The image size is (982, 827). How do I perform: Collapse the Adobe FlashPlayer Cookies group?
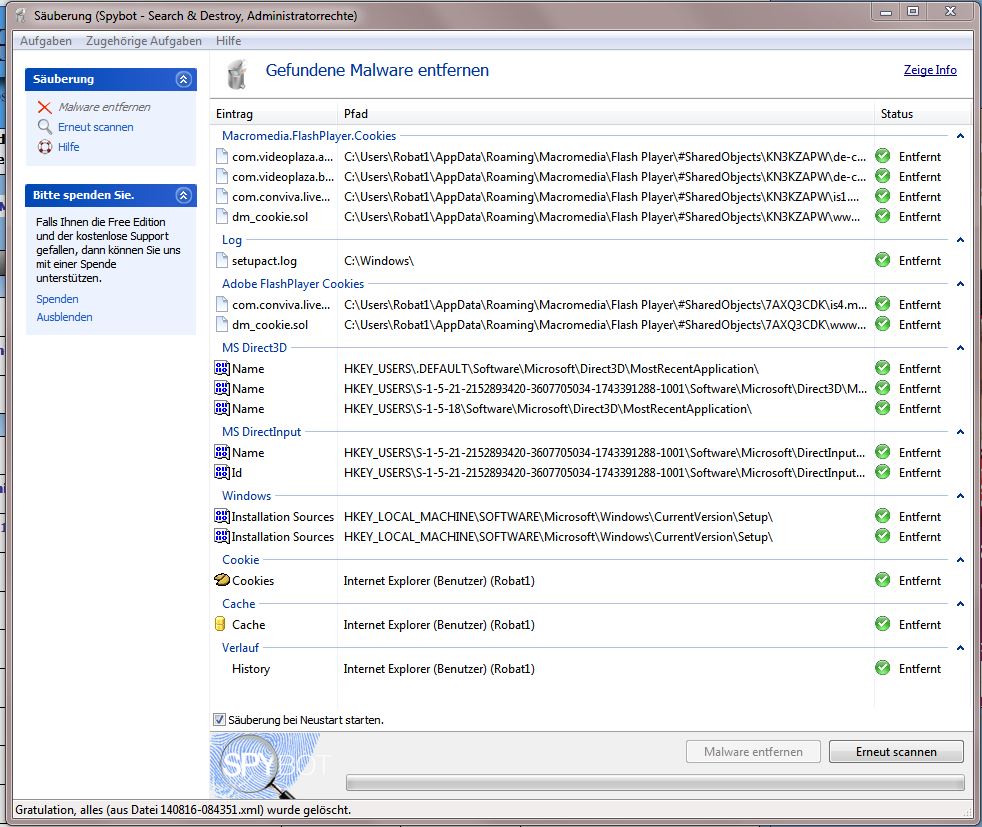click(960, 284)
